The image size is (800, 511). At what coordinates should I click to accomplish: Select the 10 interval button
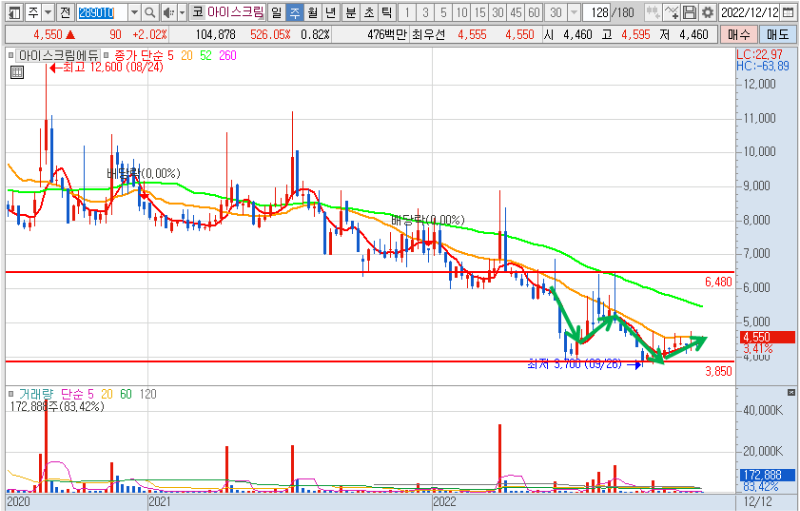pyautogui.click(x=462, y=12)
